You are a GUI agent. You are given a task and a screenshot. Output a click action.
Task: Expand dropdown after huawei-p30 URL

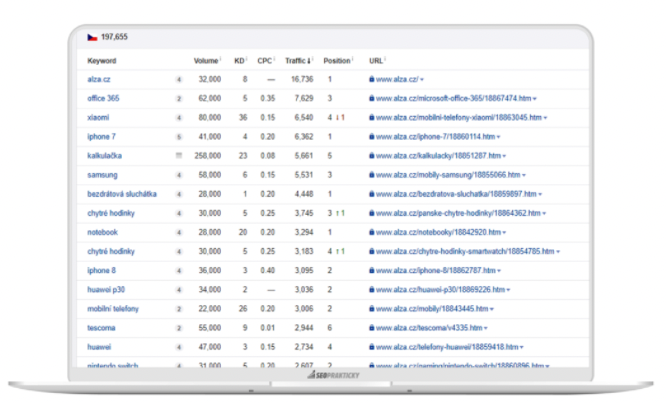point(508,290)
